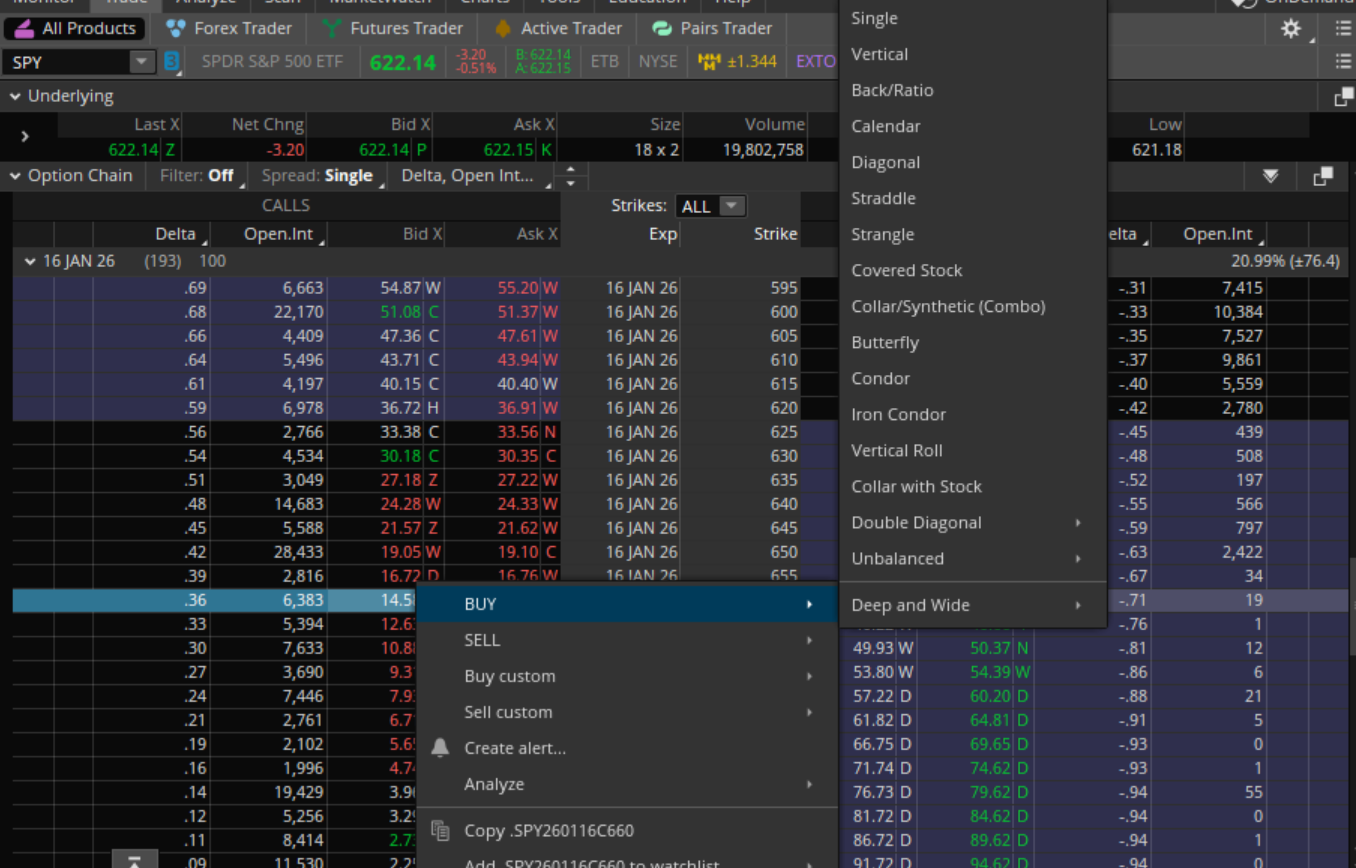Switch to the Futures Trader tab
Screen dimensions: 1356x868
click(x=393, y=28)
